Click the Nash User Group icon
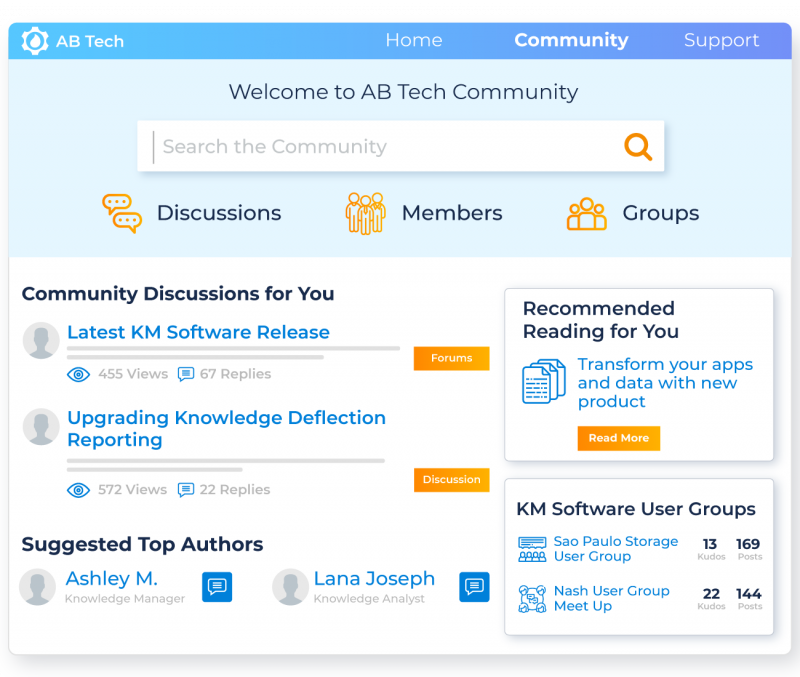800x677 pixels. point(532,599)
